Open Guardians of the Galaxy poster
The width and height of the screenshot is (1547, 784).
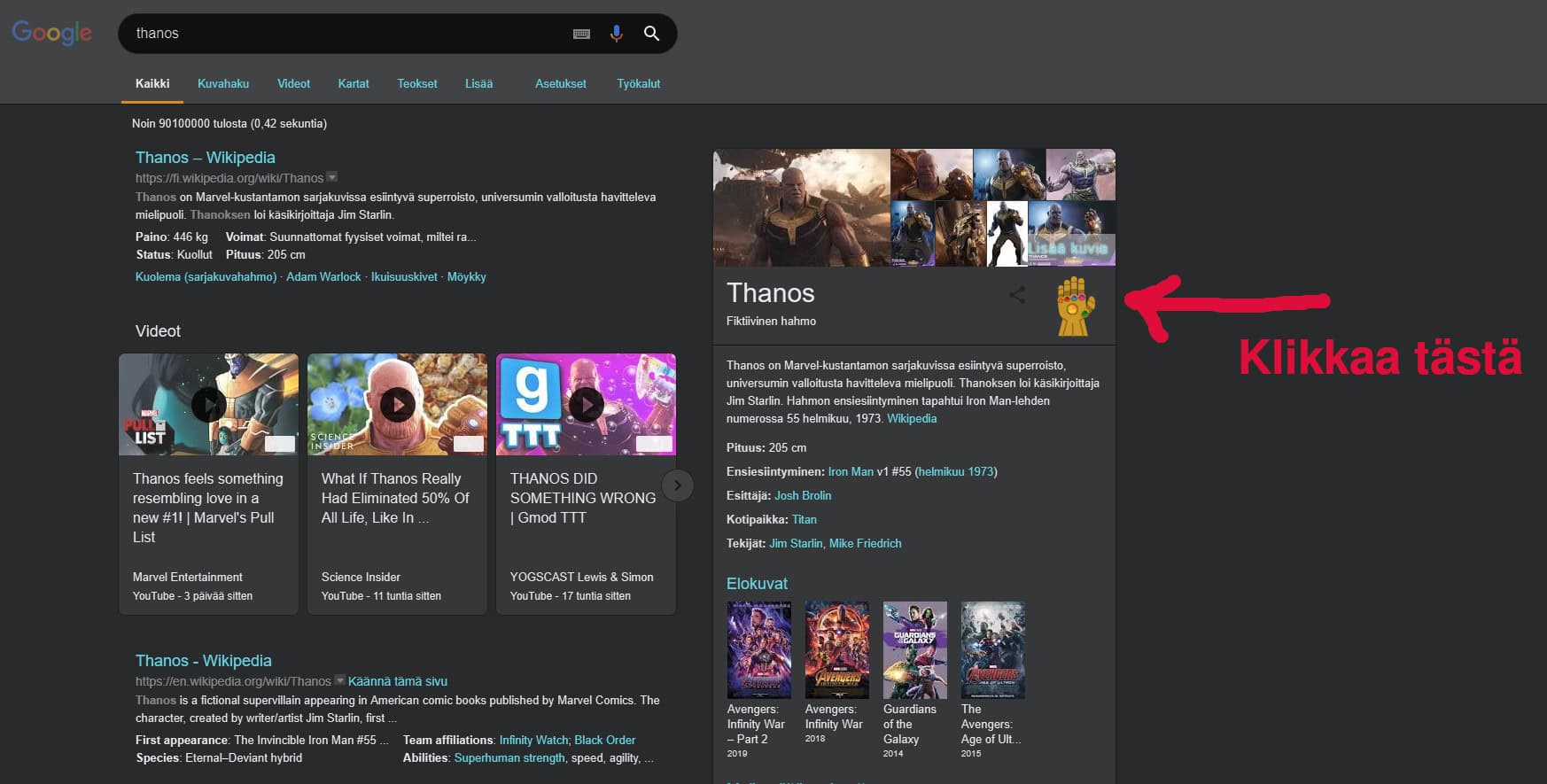[x=915, y=650]
